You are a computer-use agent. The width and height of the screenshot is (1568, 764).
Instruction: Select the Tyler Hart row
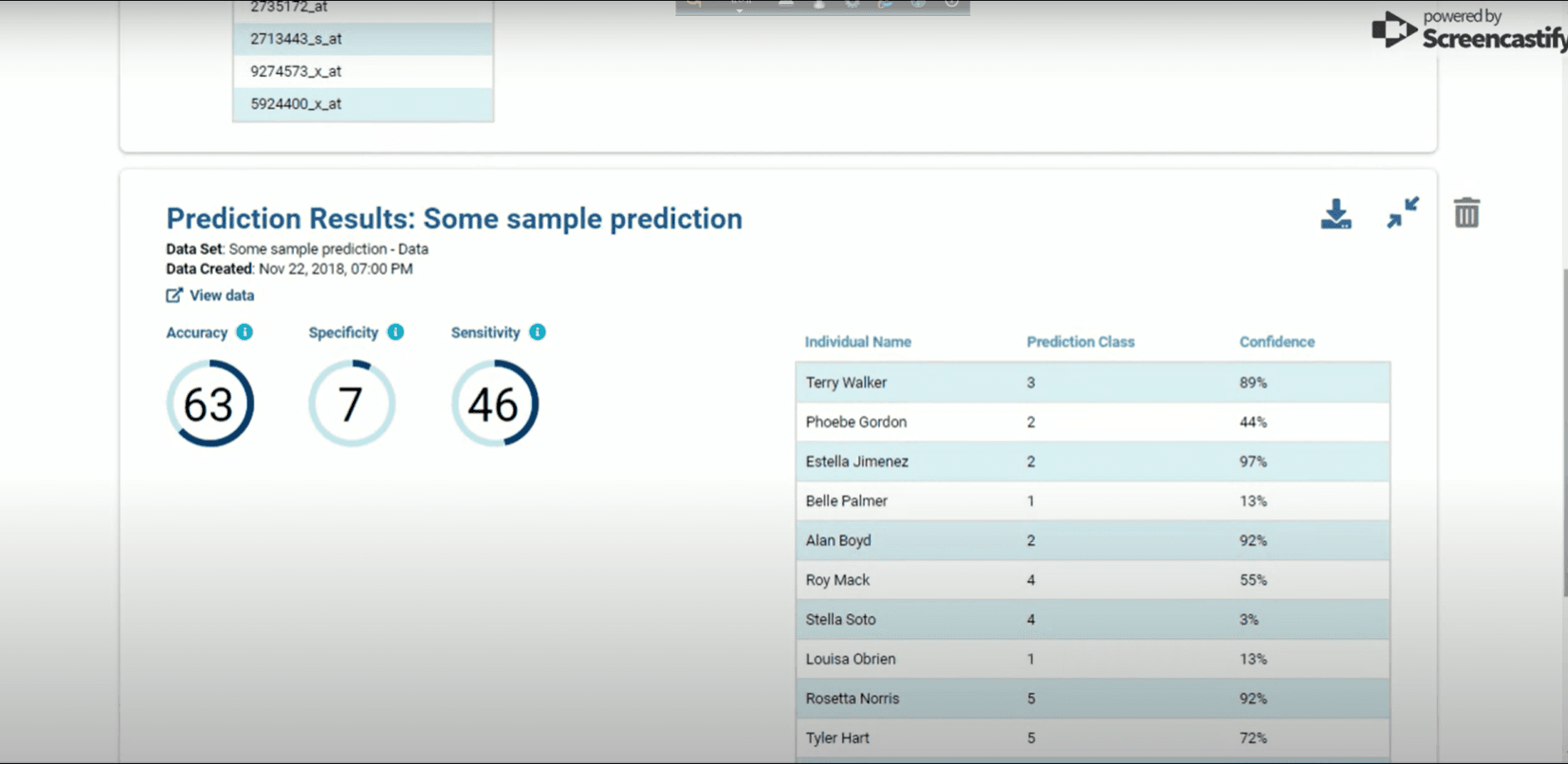pyautogui.click(x=1093, y=737)
